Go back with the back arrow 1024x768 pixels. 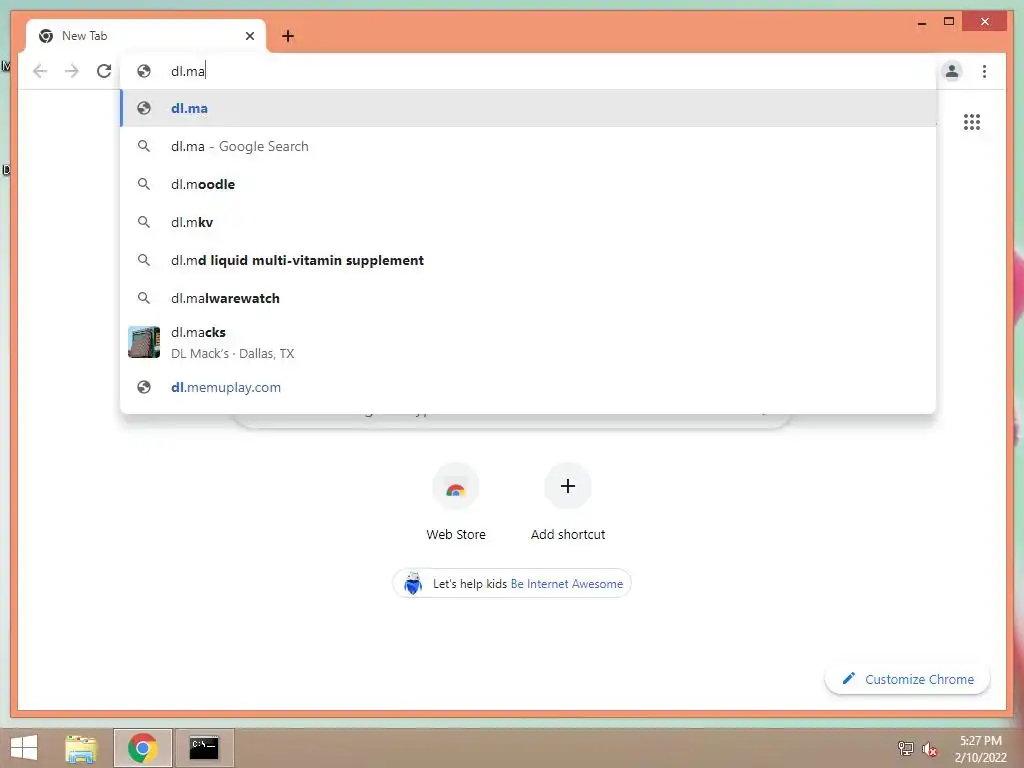coord(40,71)
